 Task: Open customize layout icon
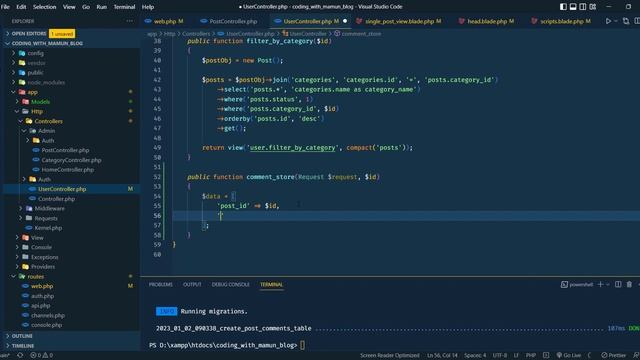point(593,7)
